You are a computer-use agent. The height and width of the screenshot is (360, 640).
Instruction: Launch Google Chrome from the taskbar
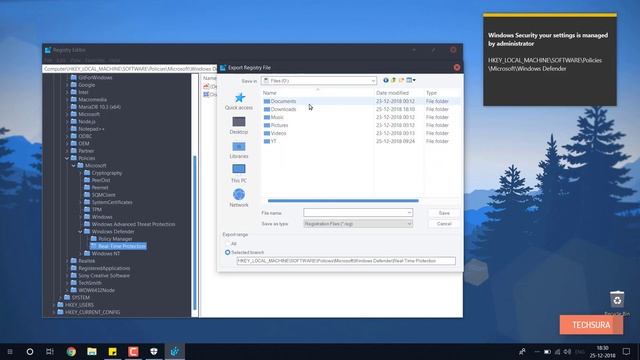point(71,351)
